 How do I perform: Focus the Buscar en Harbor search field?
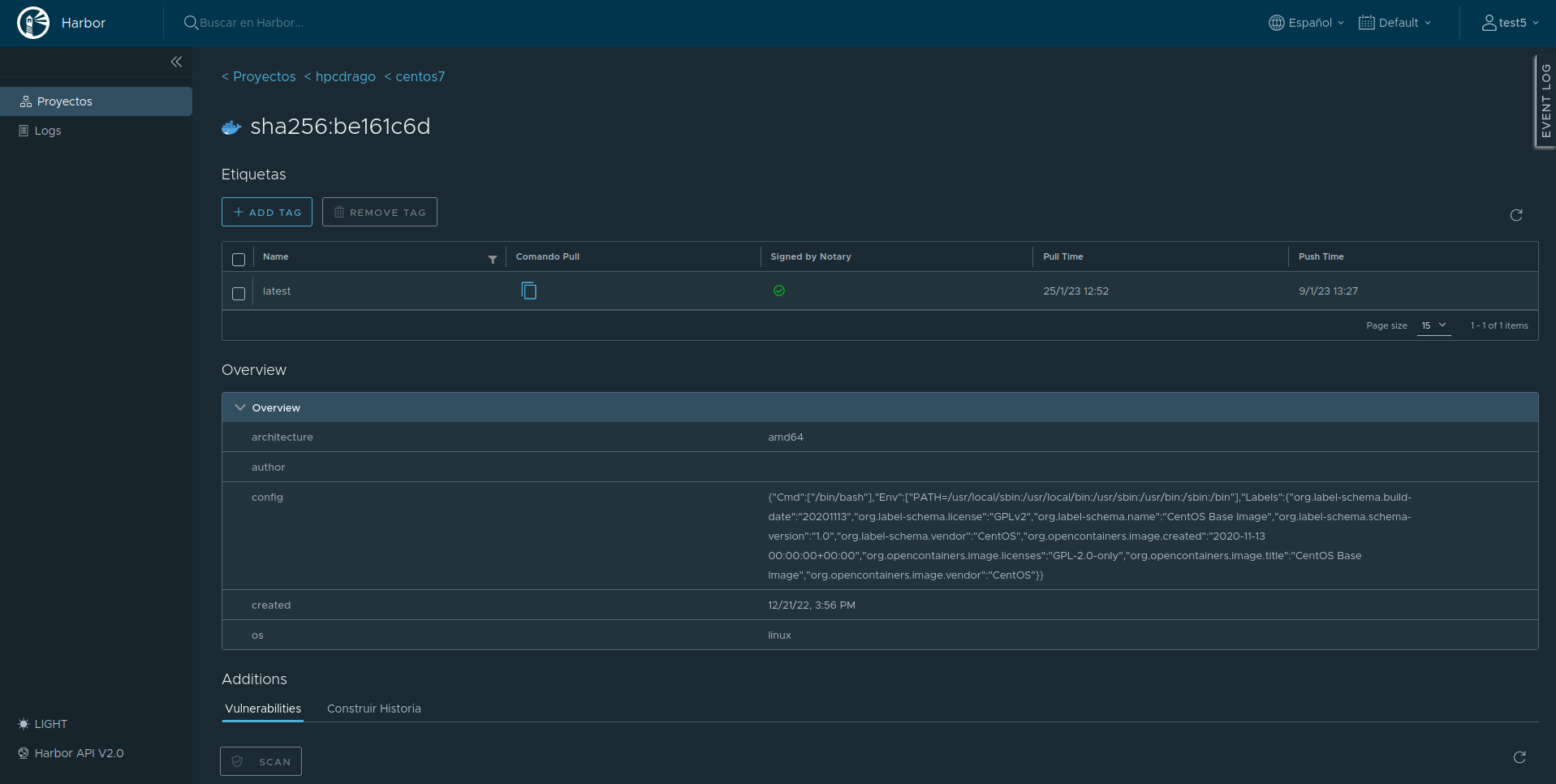coord(252,23)
